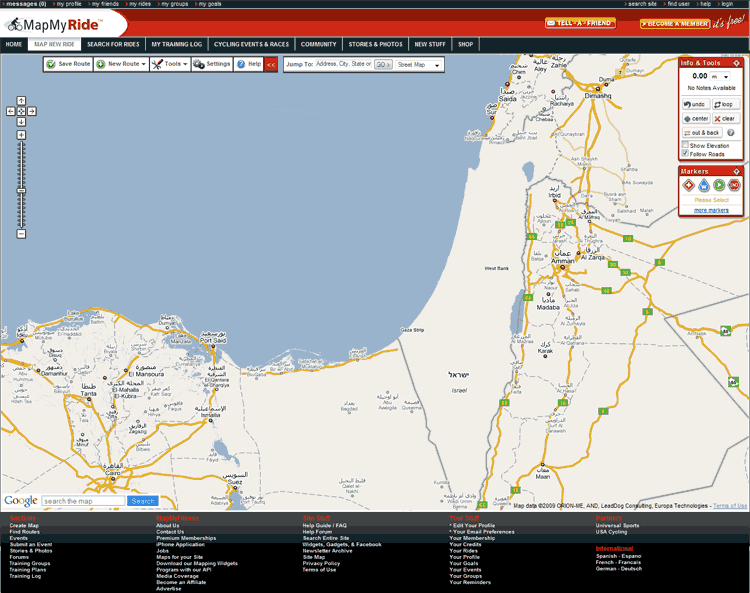Reset the map view using the center pan button
Viewport: 750px width, 593px height.
pyautogui.click(x=21, y=111)
